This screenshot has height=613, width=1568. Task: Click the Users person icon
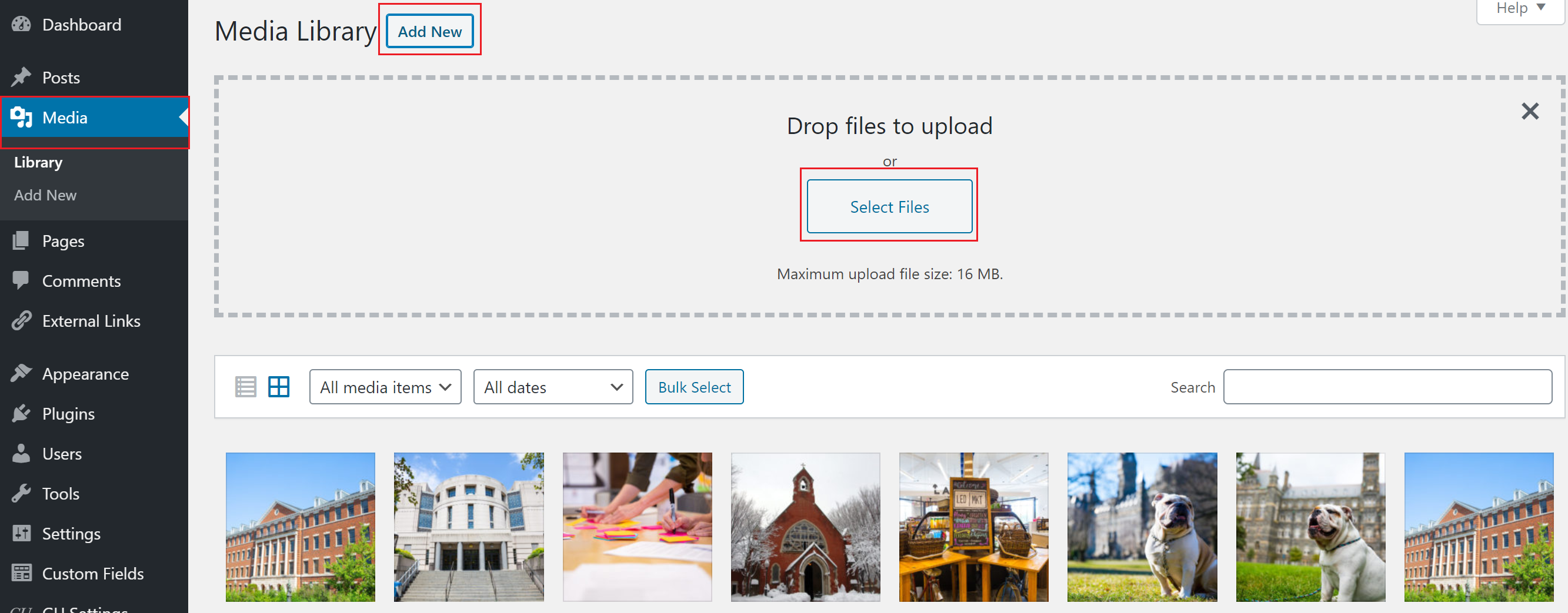click(21, 454)
